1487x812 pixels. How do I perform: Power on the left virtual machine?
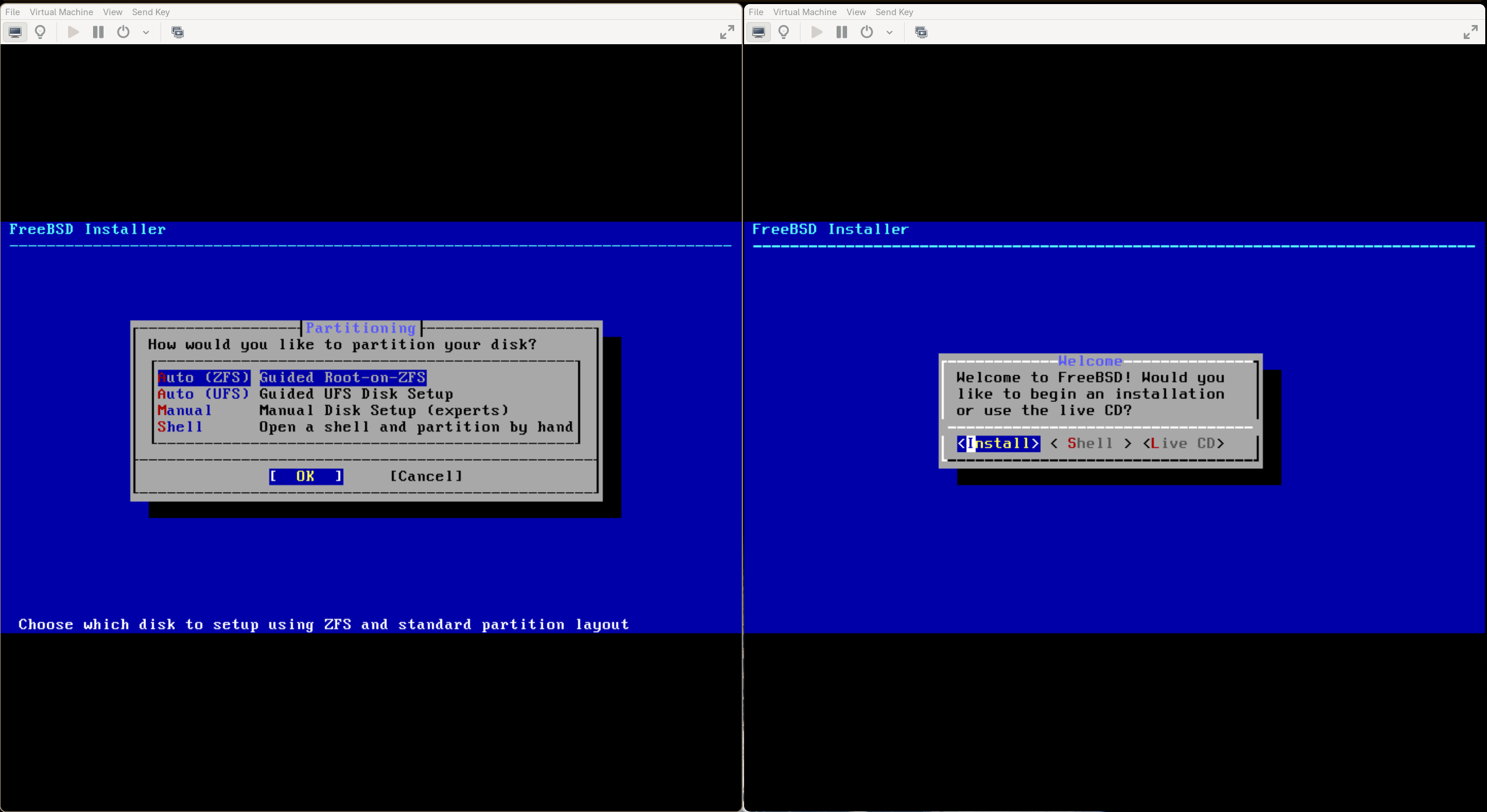pyautogui.click(x=73, y=32)
